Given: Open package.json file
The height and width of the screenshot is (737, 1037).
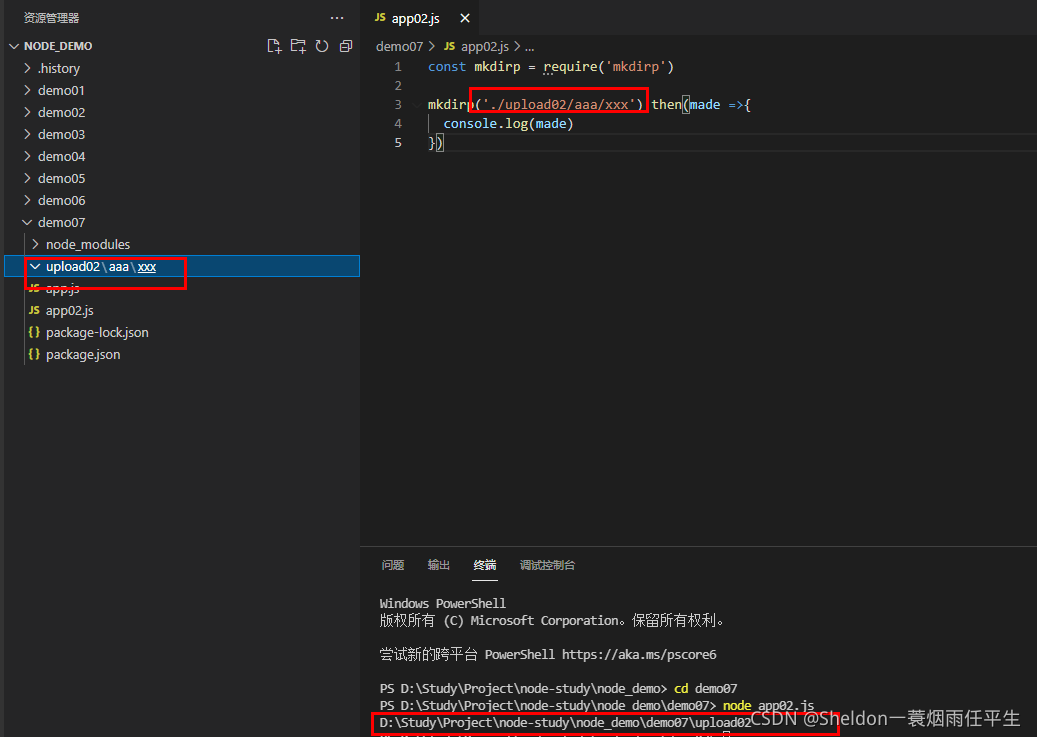Looking at the screenshot, I should coord(83,354).
